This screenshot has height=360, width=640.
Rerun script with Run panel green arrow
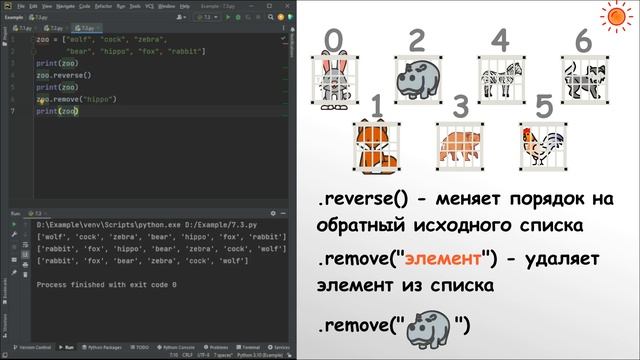coord(14,224)
